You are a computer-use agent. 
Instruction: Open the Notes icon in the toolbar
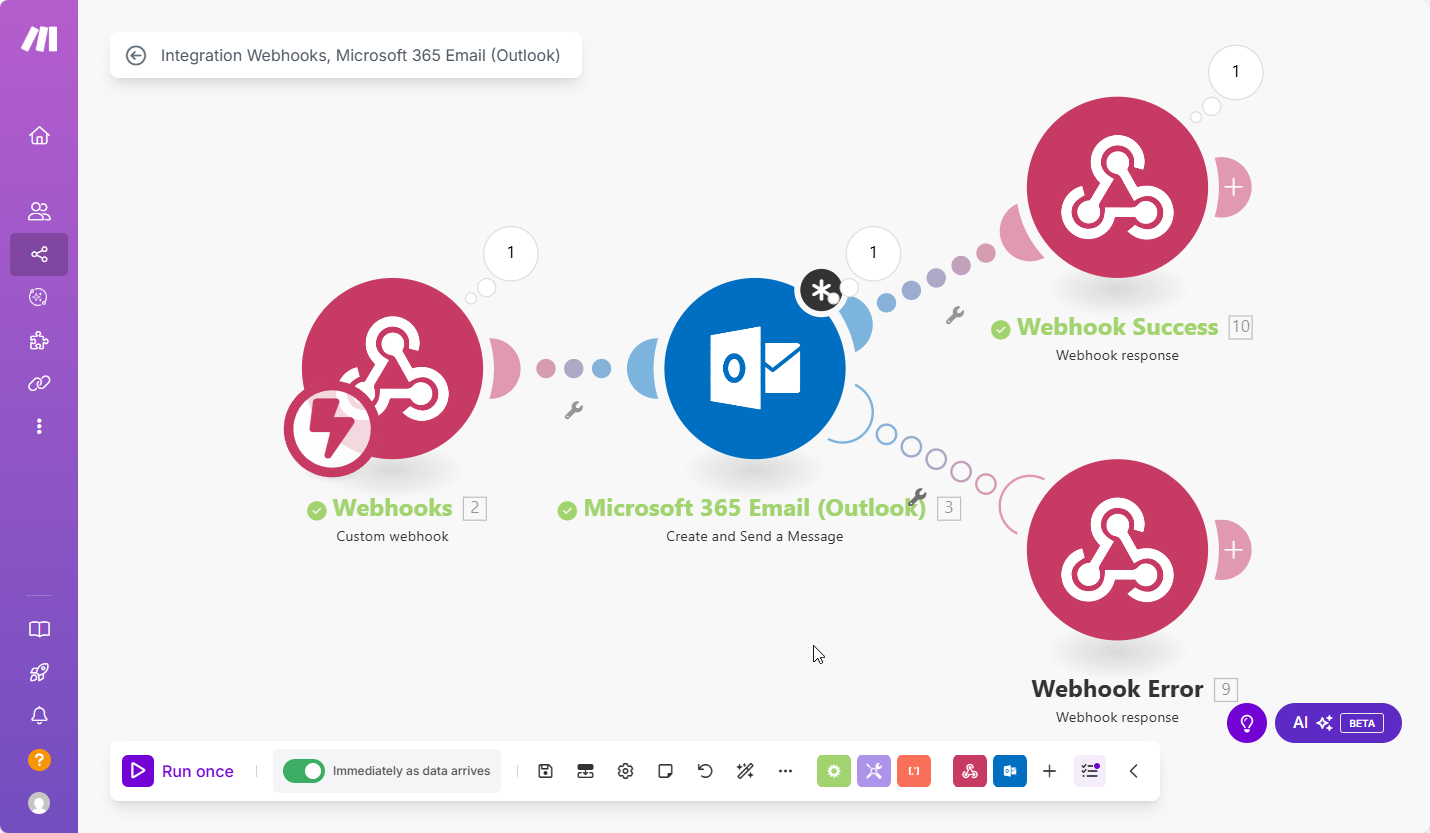[x=665, y=771]
